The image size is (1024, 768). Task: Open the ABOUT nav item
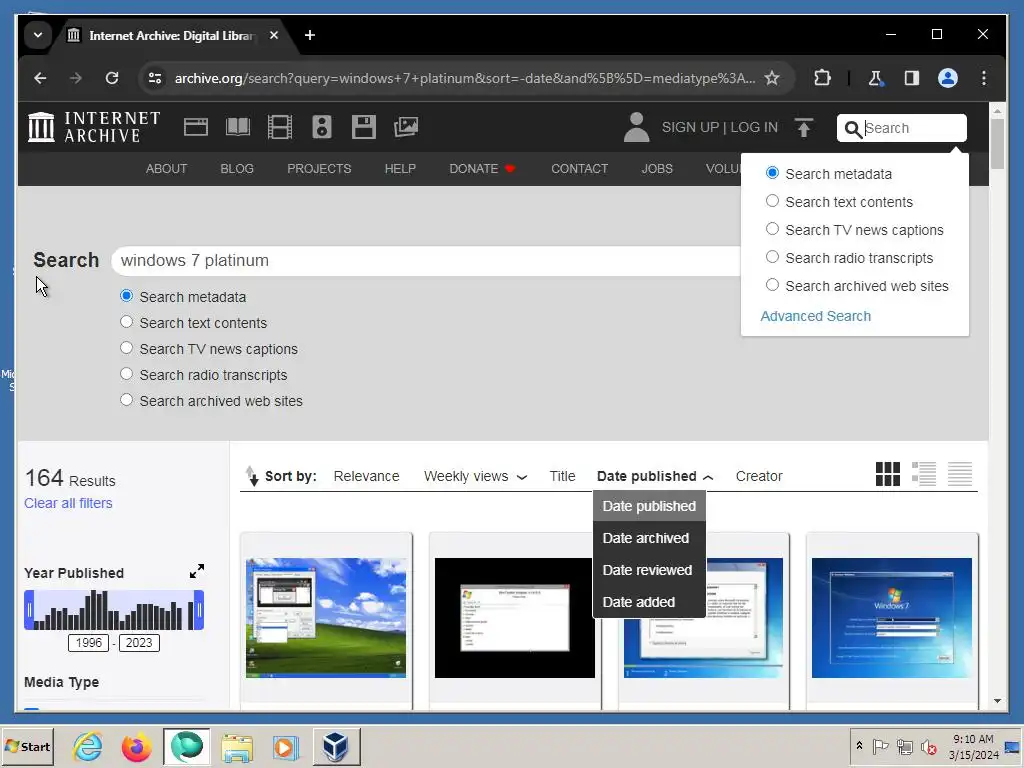167,168
